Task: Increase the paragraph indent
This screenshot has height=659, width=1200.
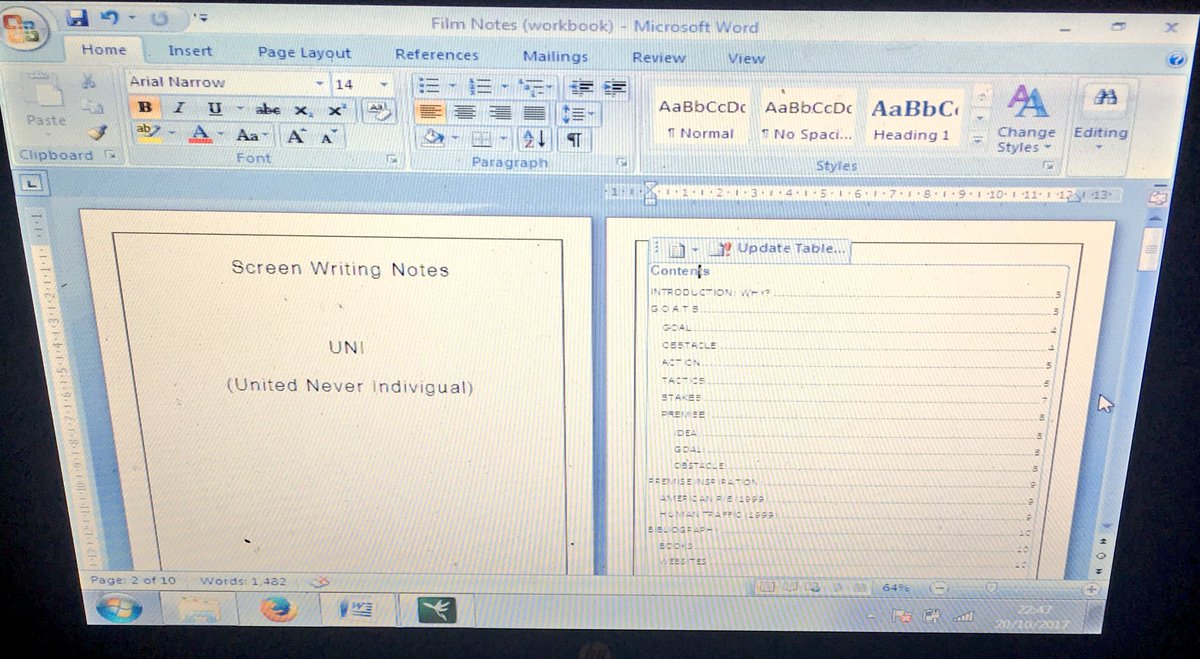Action: 614,86
